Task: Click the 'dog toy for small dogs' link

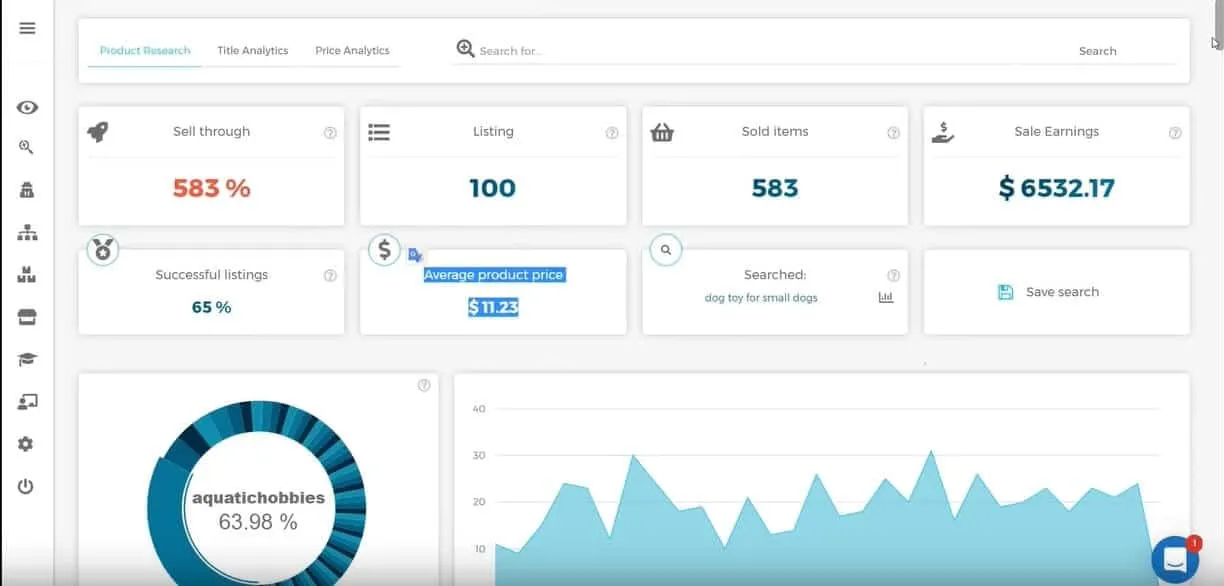Action: (x=761, y=298)
